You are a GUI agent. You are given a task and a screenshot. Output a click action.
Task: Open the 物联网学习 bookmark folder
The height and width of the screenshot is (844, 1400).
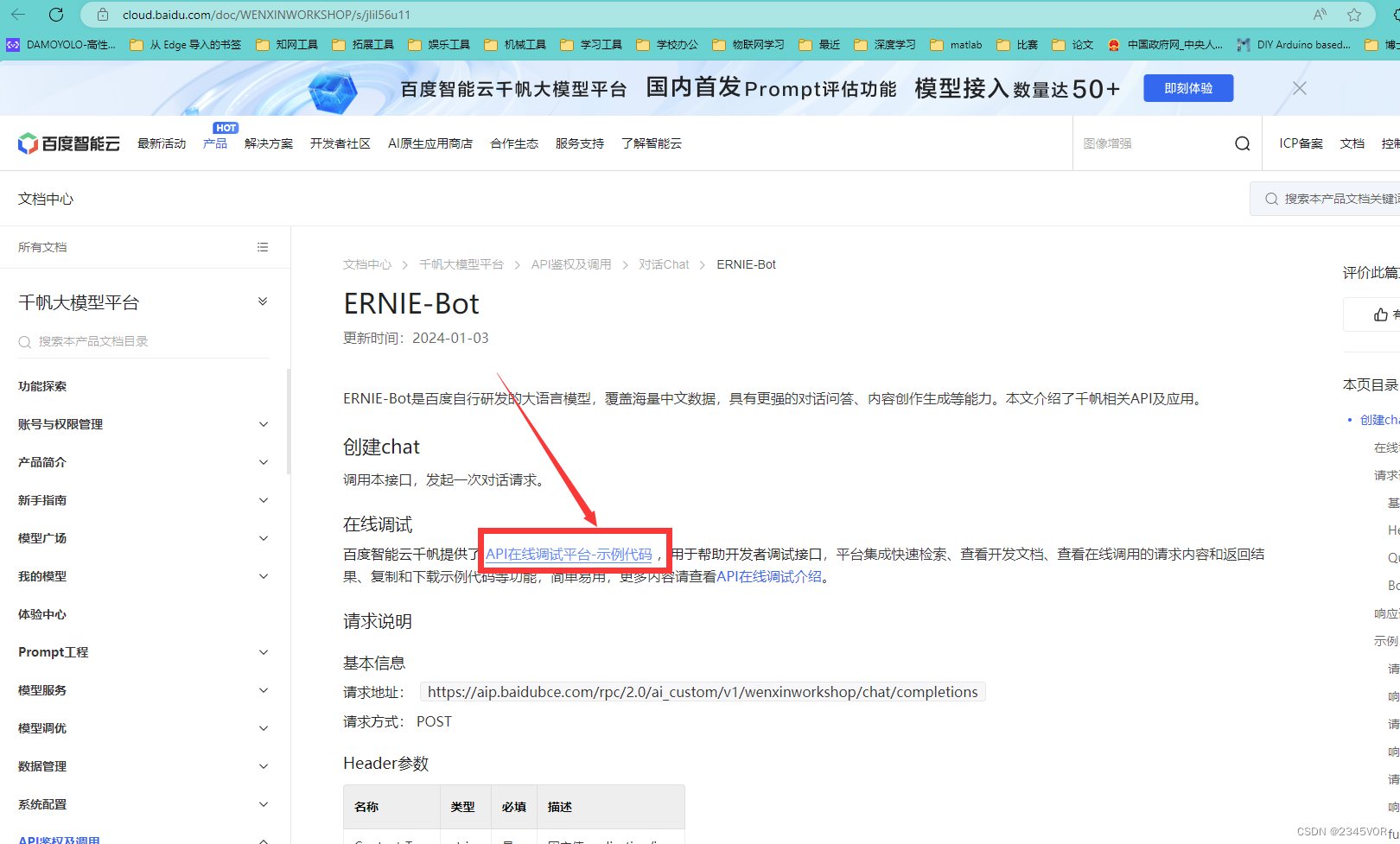pos(748,45)
